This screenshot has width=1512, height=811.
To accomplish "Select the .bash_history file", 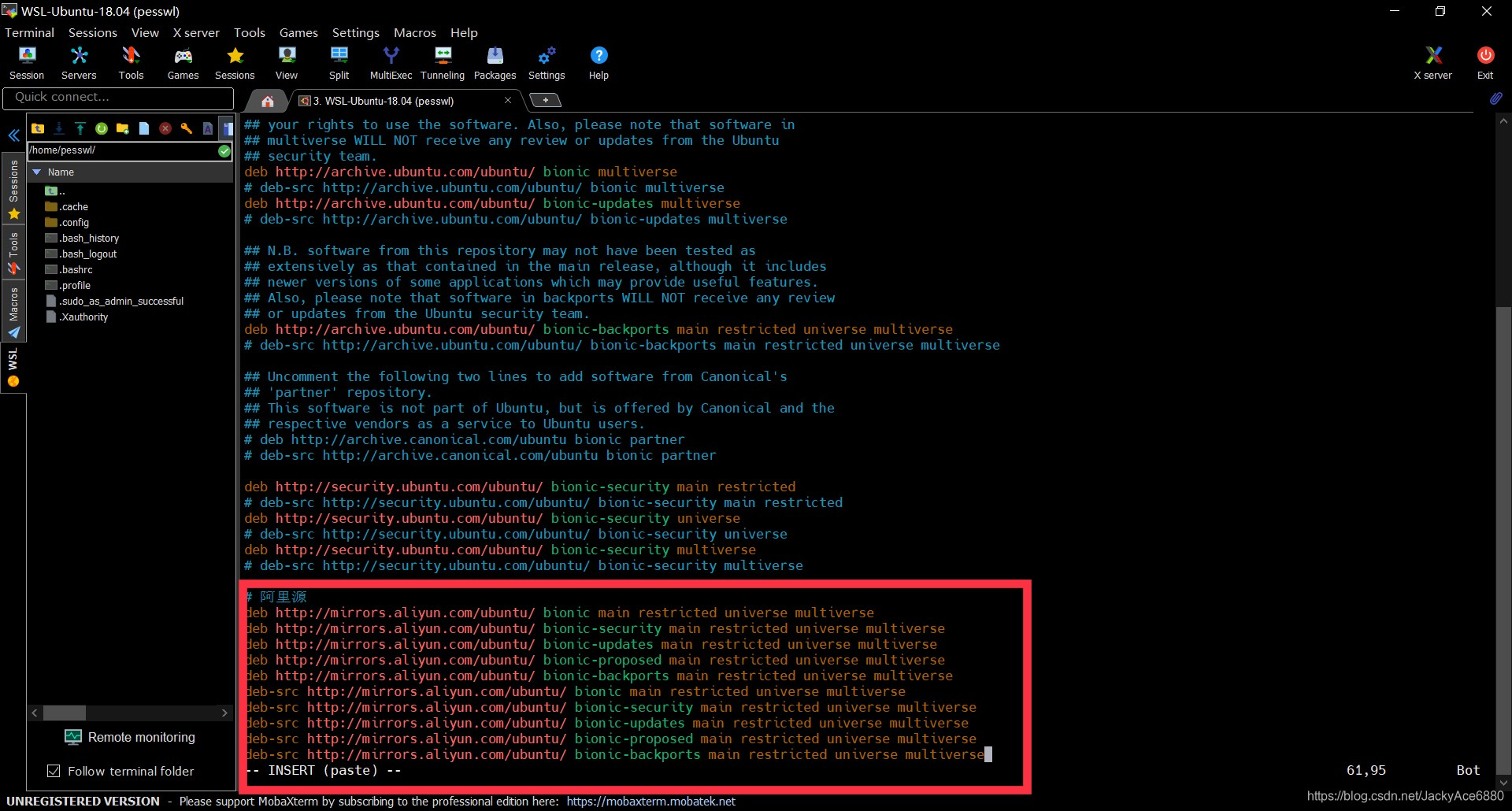I will point(82,238).
